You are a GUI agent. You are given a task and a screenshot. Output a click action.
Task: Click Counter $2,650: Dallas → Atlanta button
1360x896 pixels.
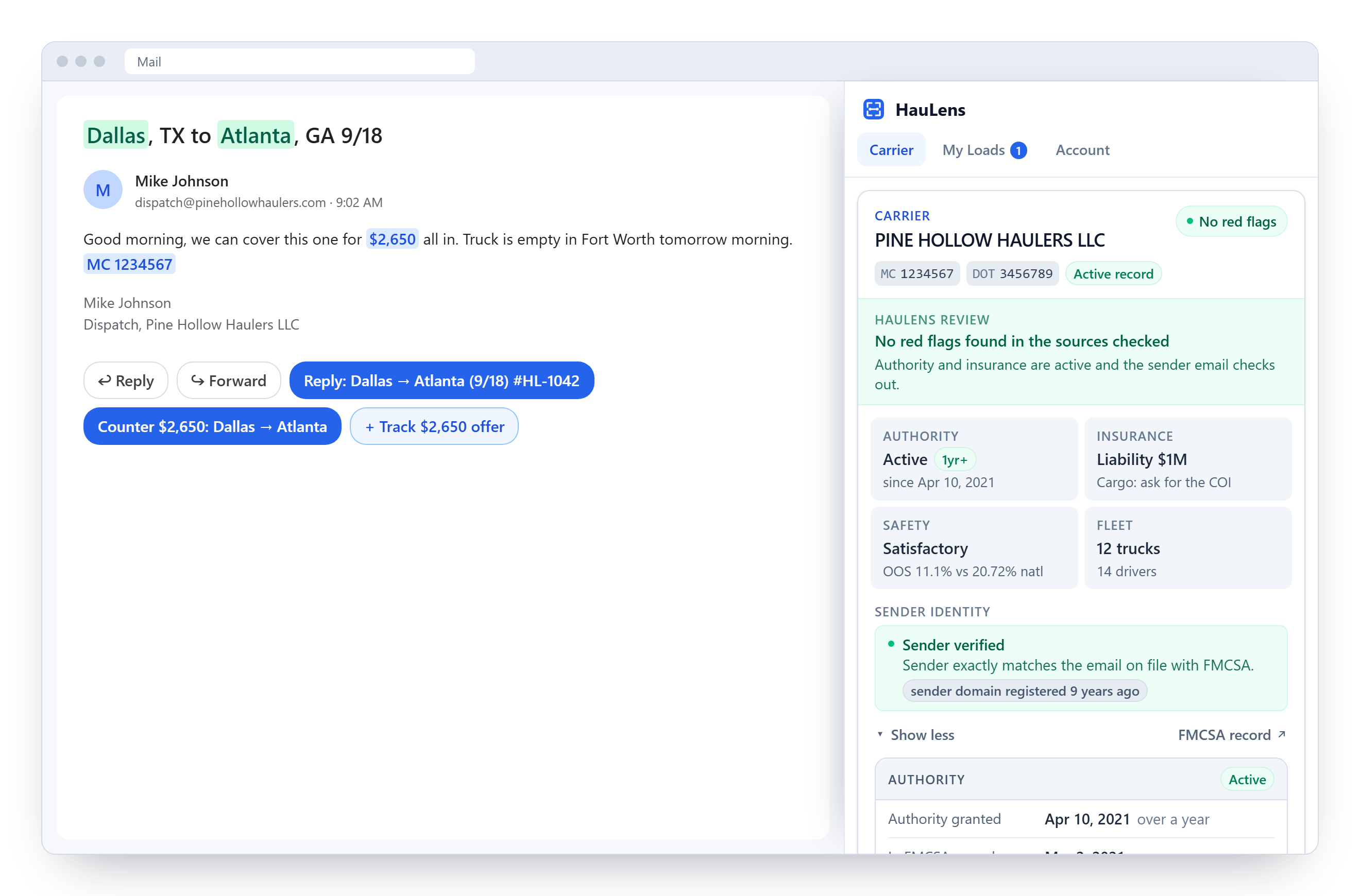pos(212,426)
